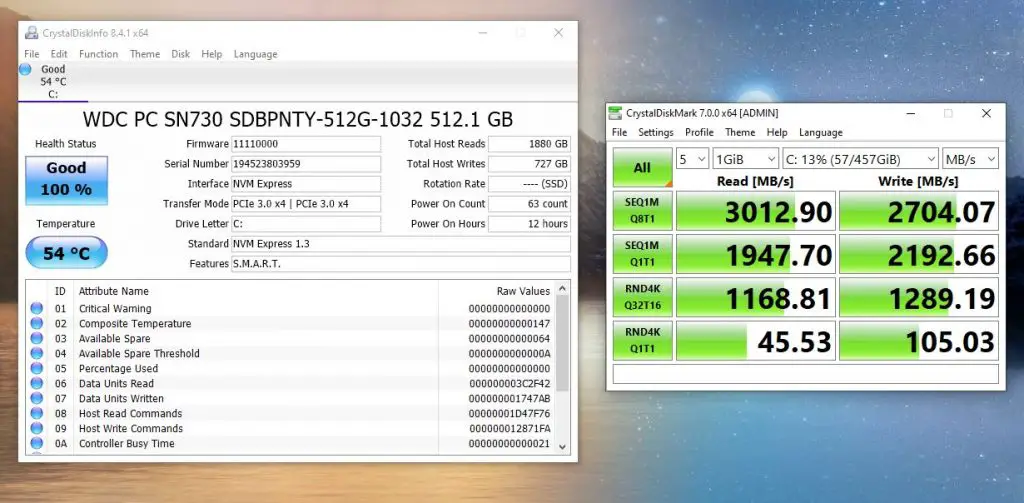Image resolution: width=1024 pixels, height=503 pixels.
Task: Click the Firmware field showing 11110000
Action: pos(306,144)
